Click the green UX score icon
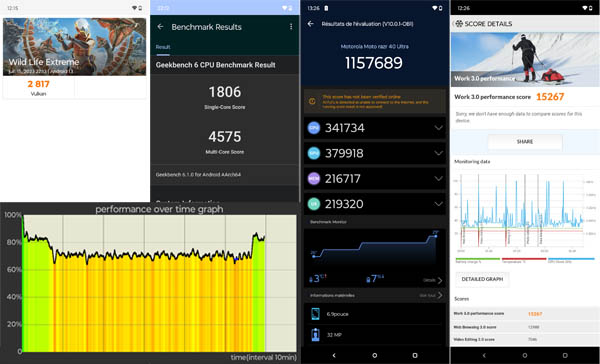This screenshot has width=600, height=364. pyautogui.click(x=314, y=204)
